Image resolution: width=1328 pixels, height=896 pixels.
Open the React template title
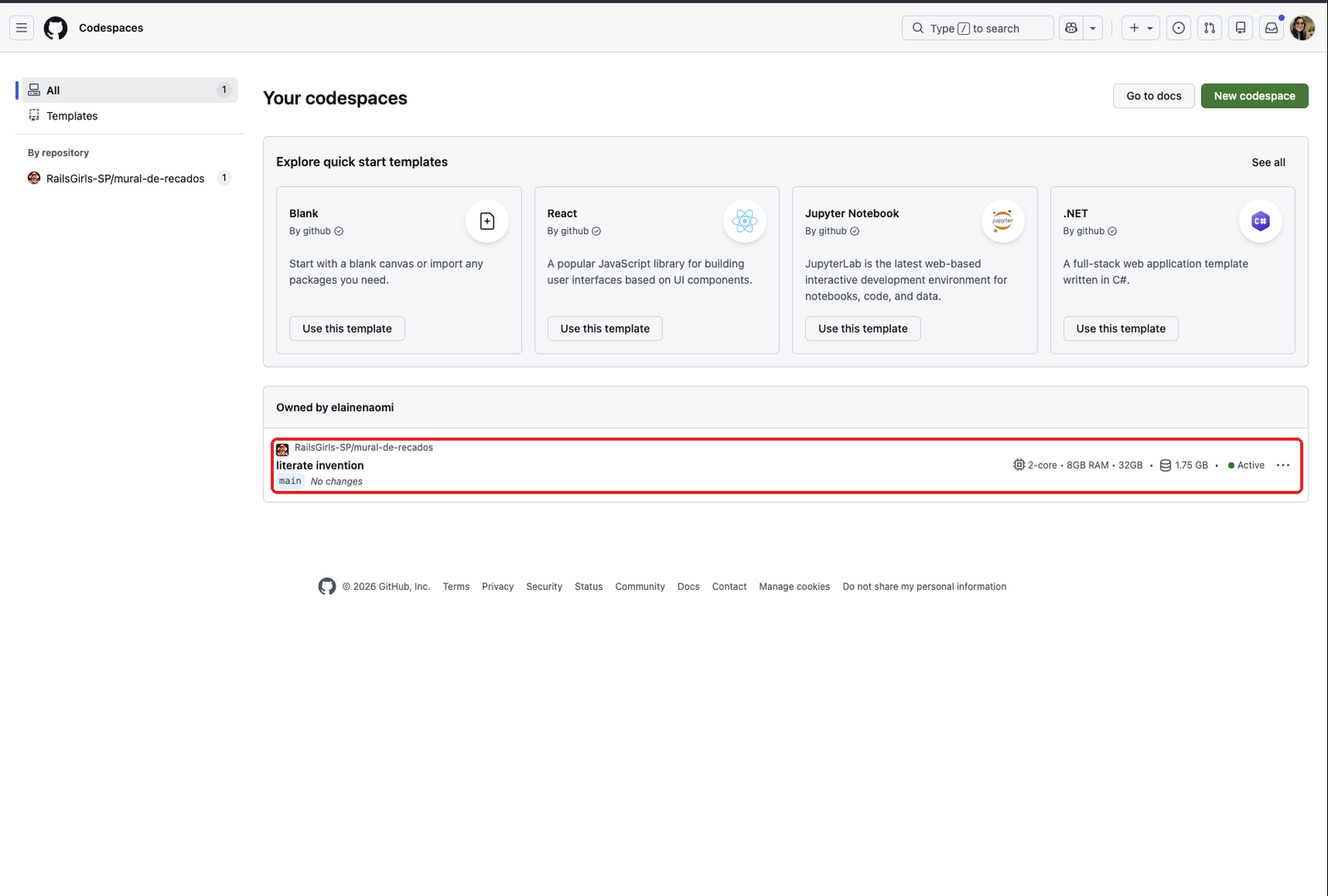click(562, 214)
